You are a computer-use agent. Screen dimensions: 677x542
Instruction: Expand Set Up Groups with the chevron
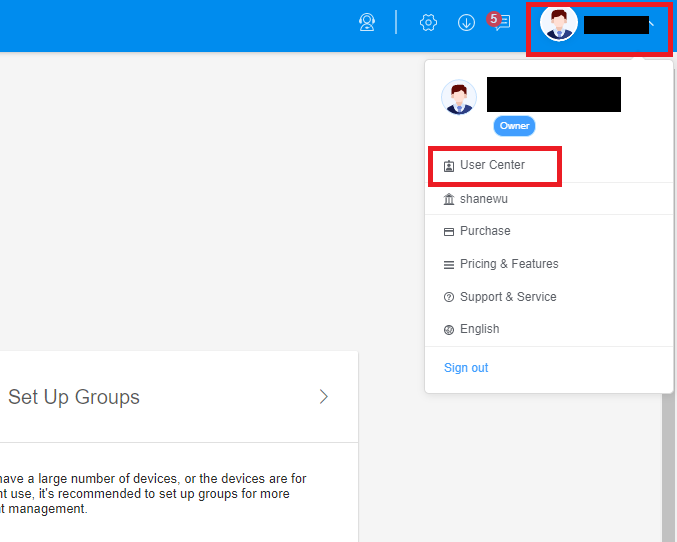[324, 396]
